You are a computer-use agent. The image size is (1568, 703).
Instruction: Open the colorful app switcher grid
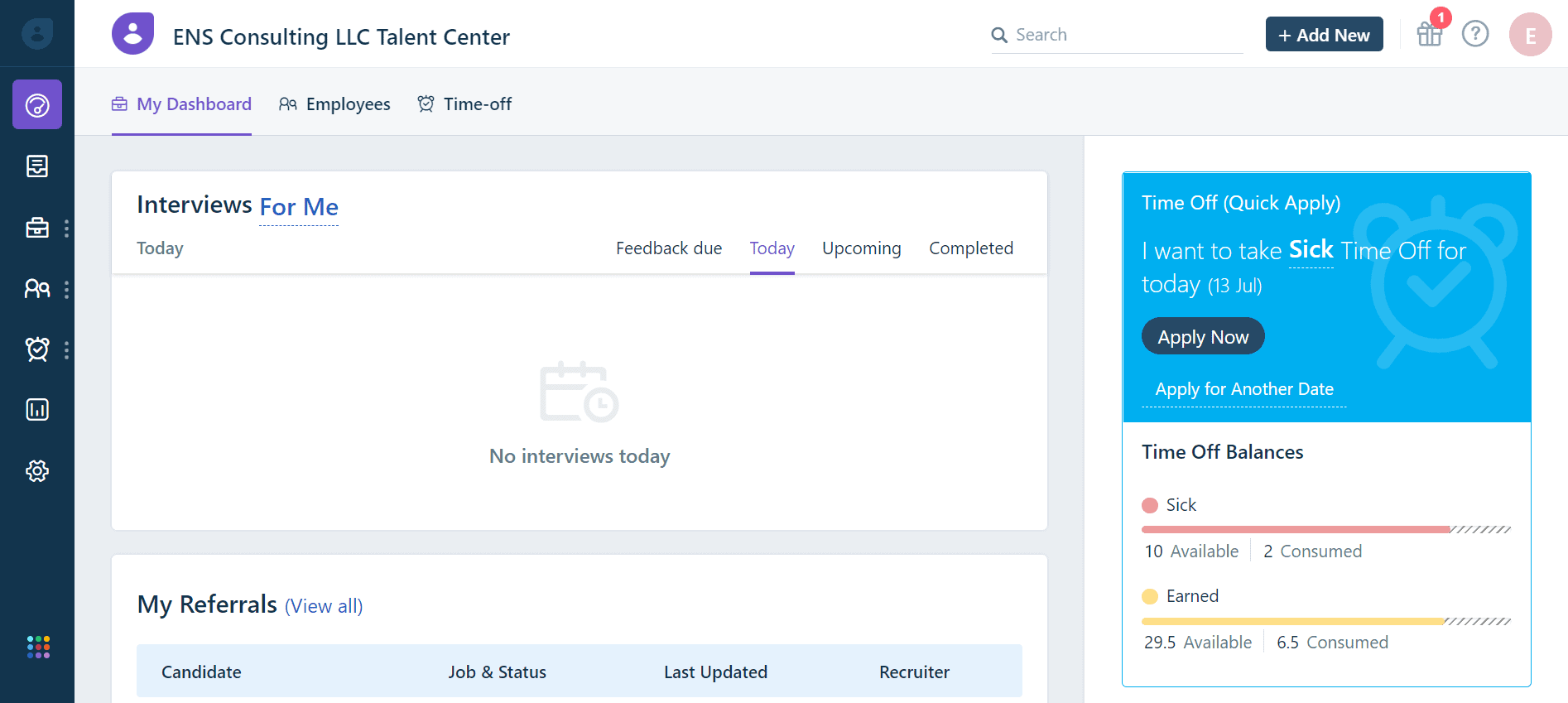pyautogui.click(x=38, y=647)
